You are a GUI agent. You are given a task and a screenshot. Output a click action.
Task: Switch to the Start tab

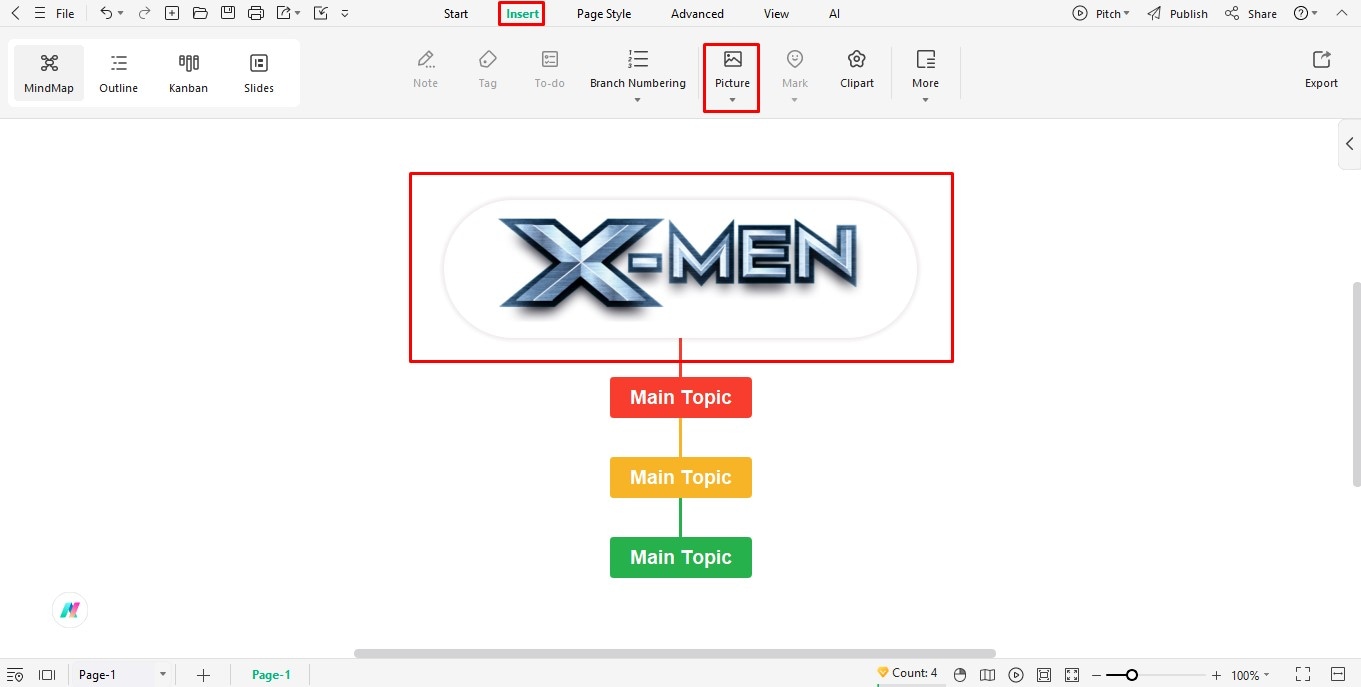pos(456,14)
